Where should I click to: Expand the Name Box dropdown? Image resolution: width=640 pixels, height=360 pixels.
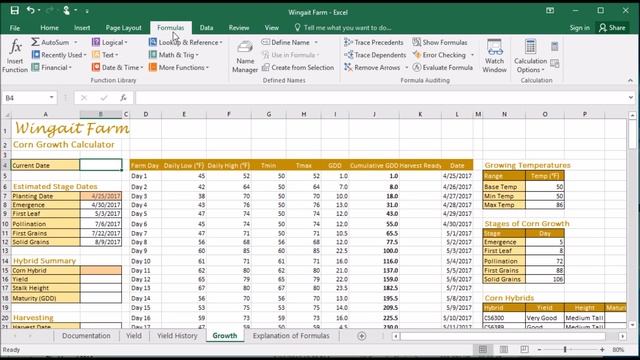(x=51, y=97)
